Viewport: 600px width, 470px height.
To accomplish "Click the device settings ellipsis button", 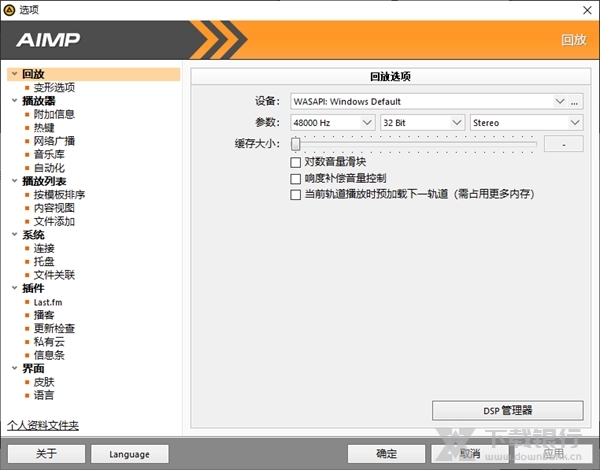I will [x=574, y=101].
